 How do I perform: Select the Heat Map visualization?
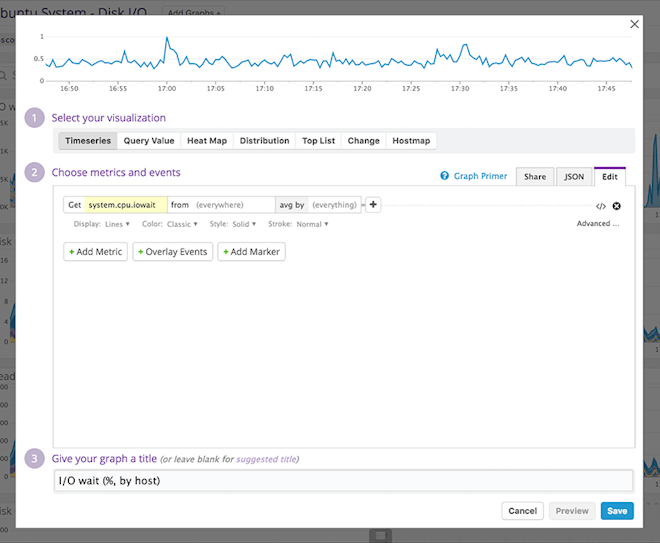pyautogui.click(x=207, y=141)
